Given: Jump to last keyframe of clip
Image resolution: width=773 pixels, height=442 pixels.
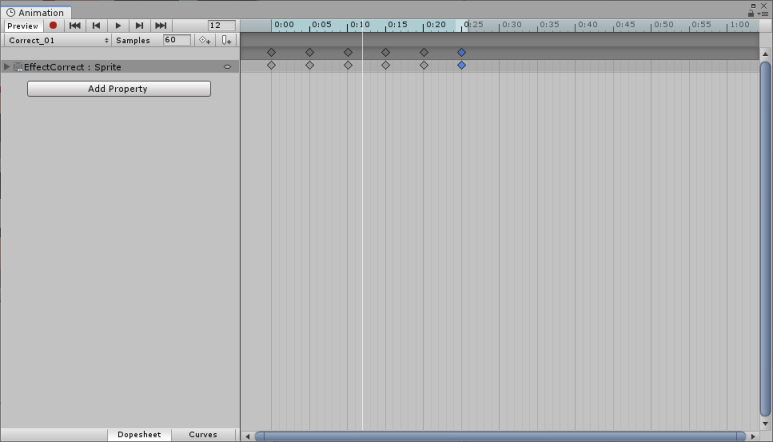Looking at the screenshot, I should coord(161,26).
